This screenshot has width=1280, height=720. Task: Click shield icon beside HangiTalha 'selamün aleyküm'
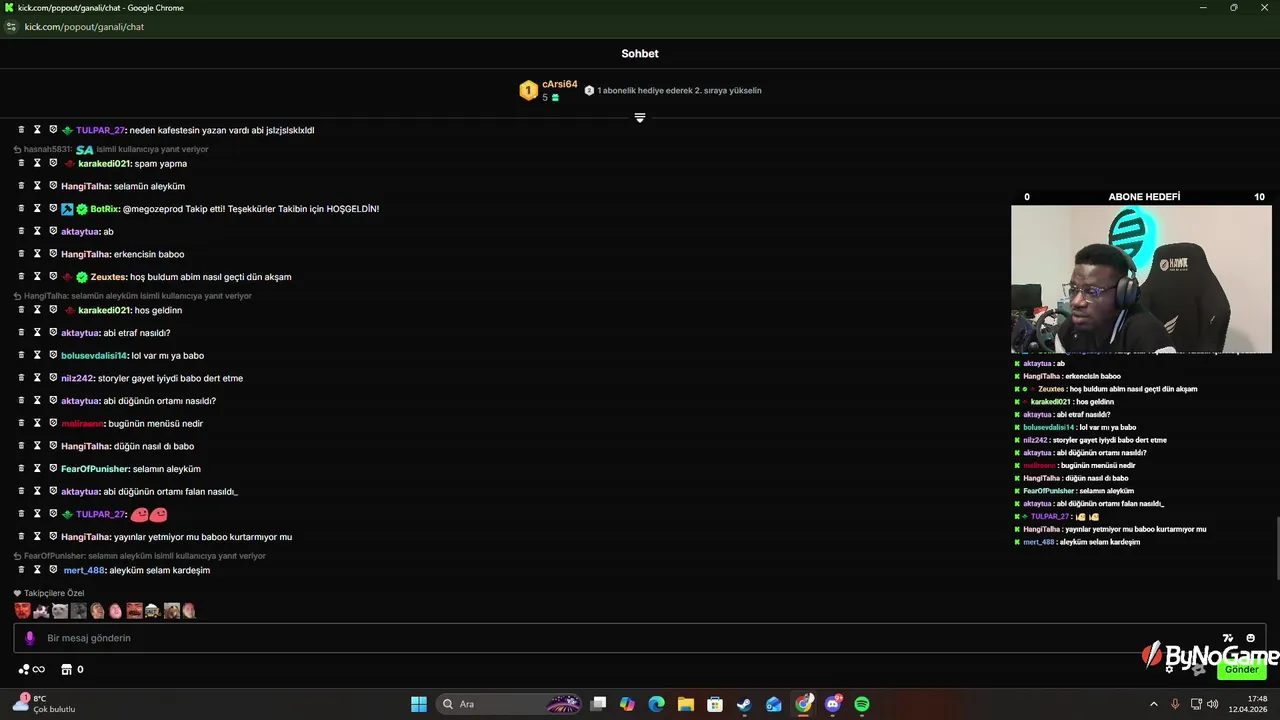[x=53, y=186]
